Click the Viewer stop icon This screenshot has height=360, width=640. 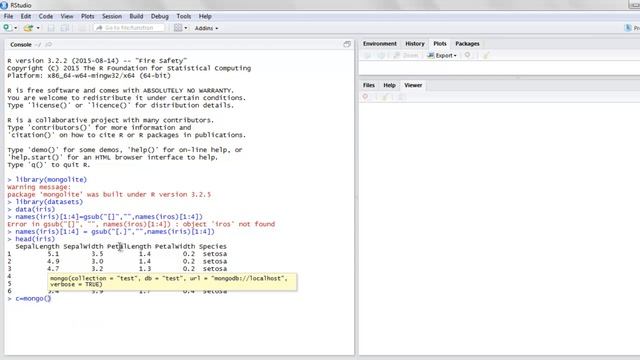coord(365,97)
